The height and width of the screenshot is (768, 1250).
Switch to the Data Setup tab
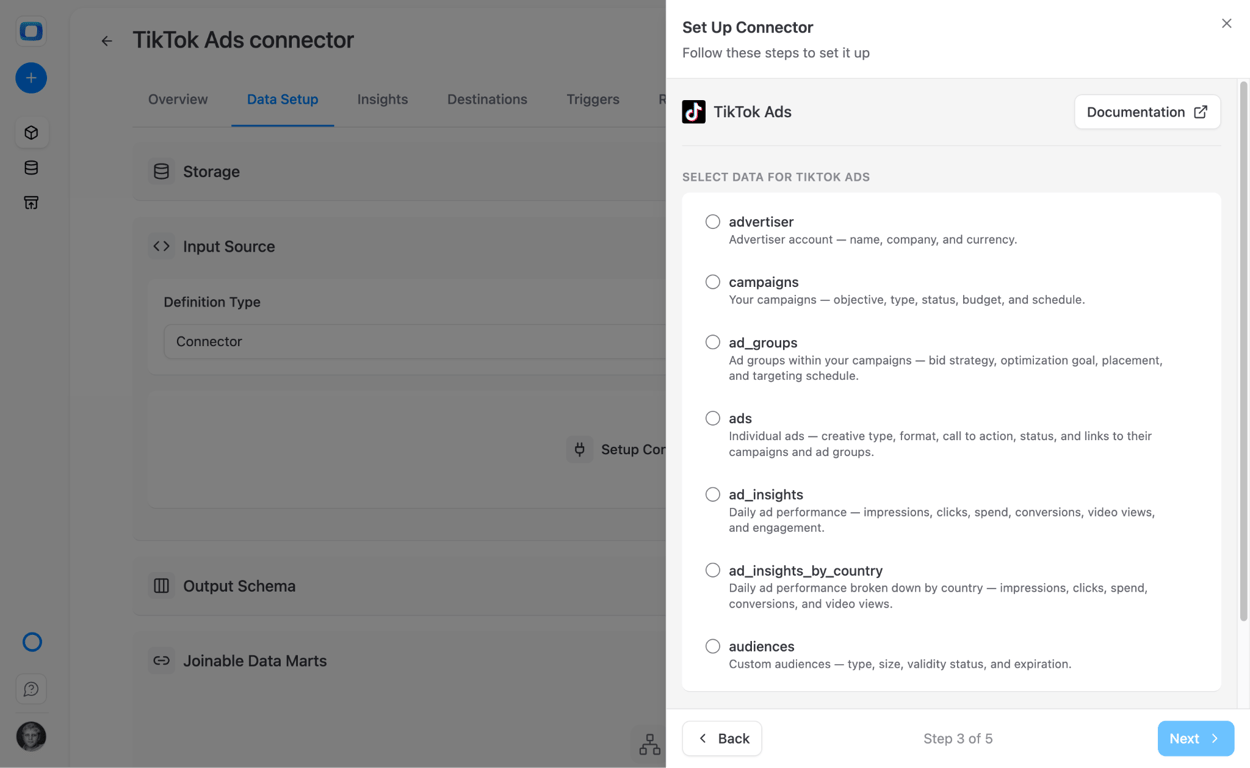click(x=283, y=99)
